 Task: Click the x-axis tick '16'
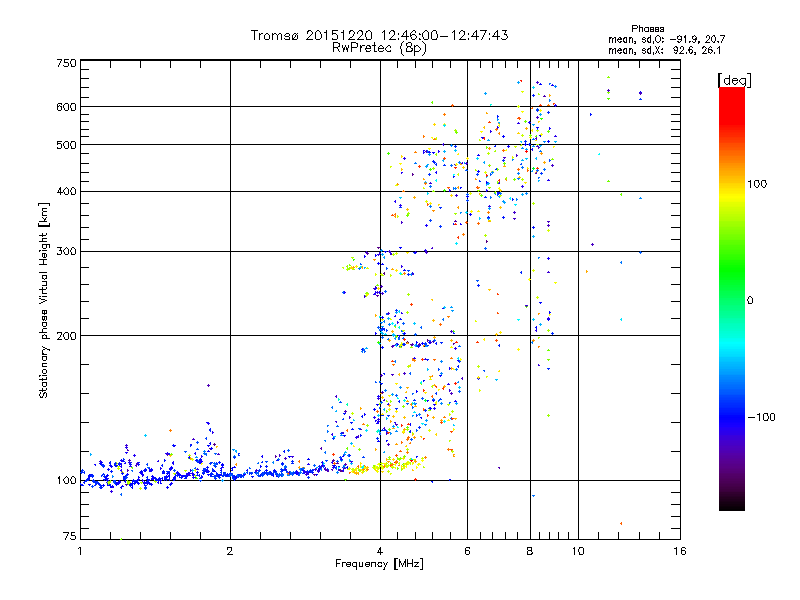(x=680, y=551)
